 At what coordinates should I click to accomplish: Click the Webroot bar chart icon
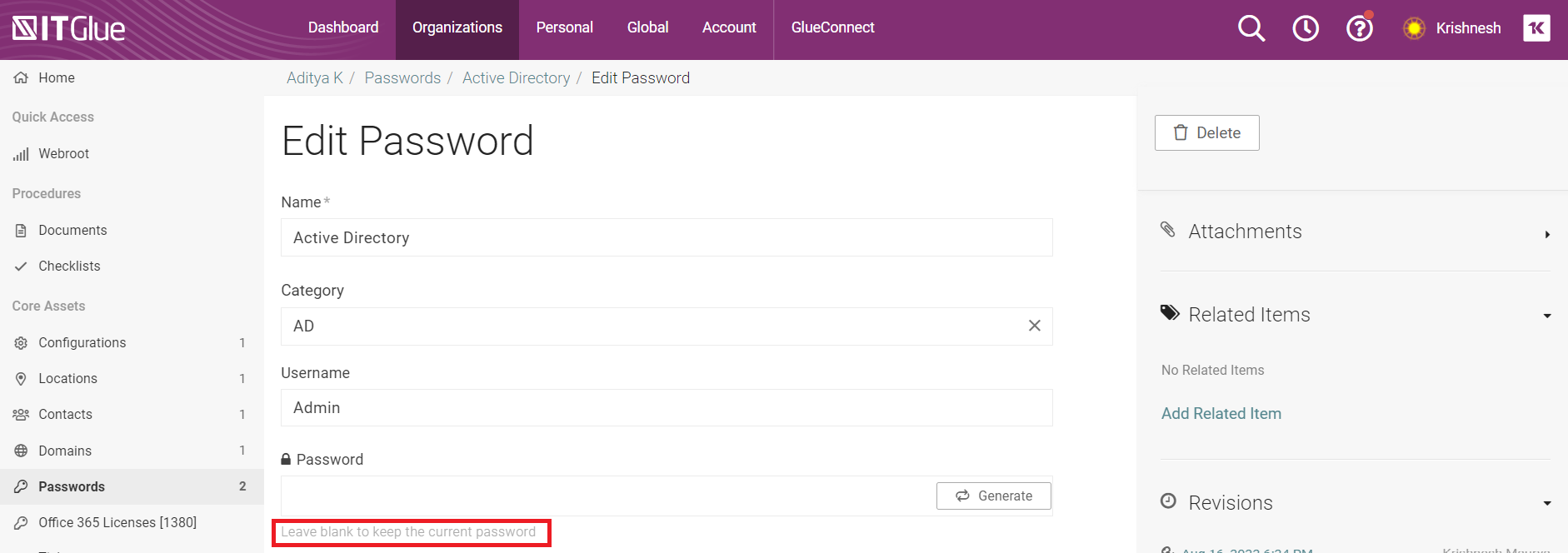click(x=21, y=154)
